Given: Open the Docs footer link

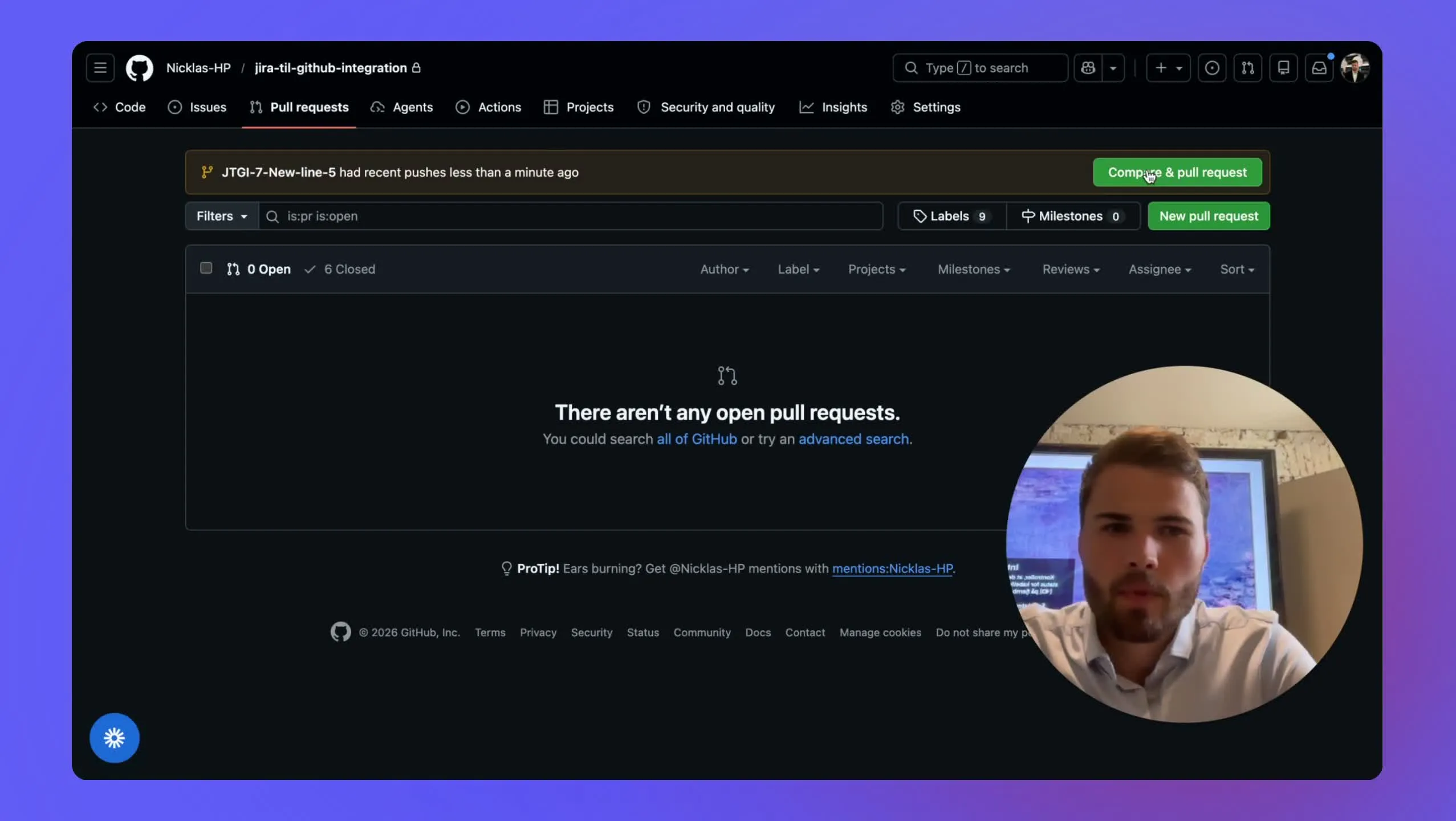Looking at the screenshot, I should pos(758,632).
